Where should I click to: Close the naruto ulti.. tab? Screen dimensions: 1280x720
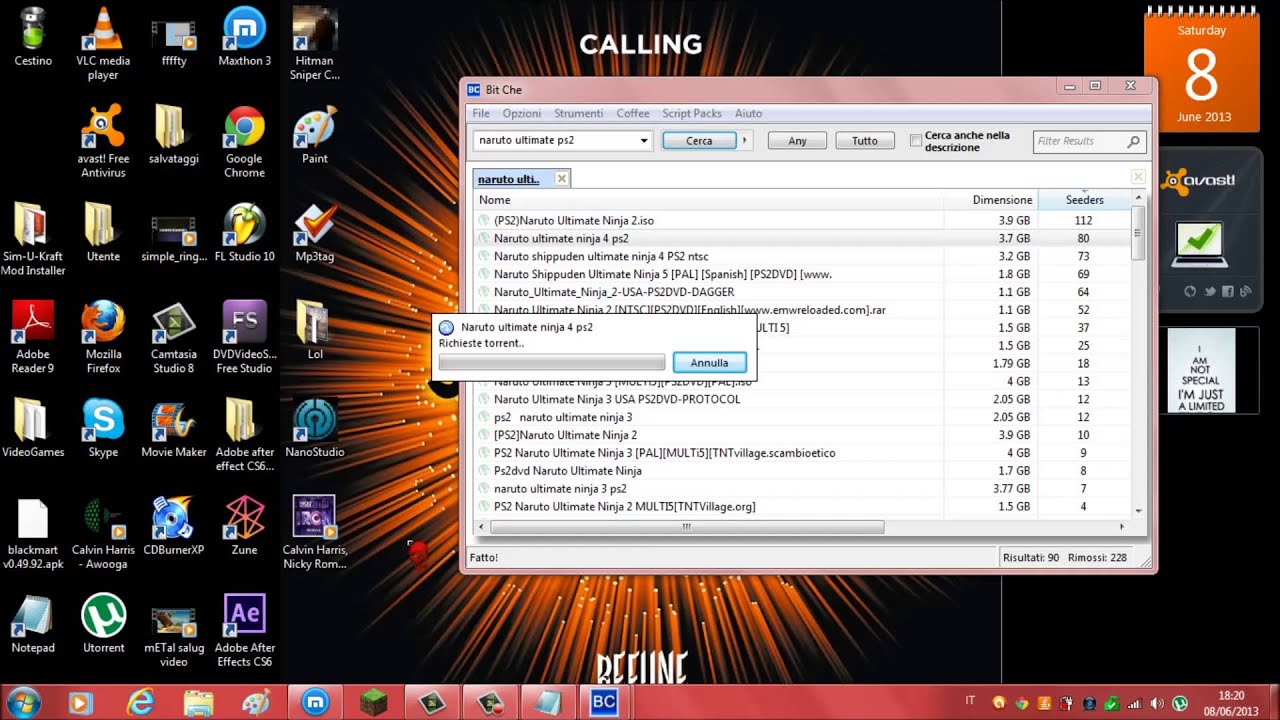pyautogui.click(x=561, y=179)
